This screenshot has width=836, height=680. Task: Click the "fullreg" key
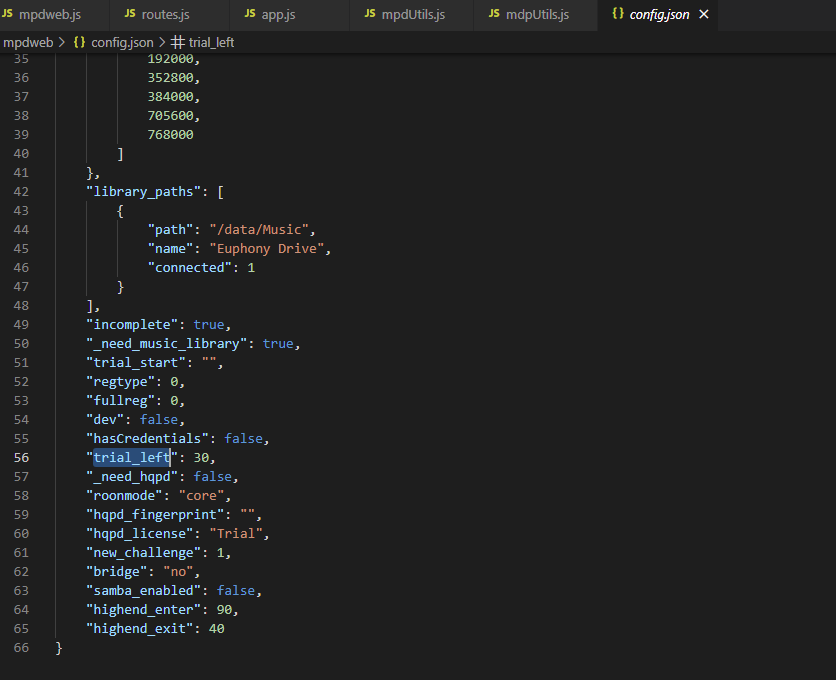click(120, 401)
